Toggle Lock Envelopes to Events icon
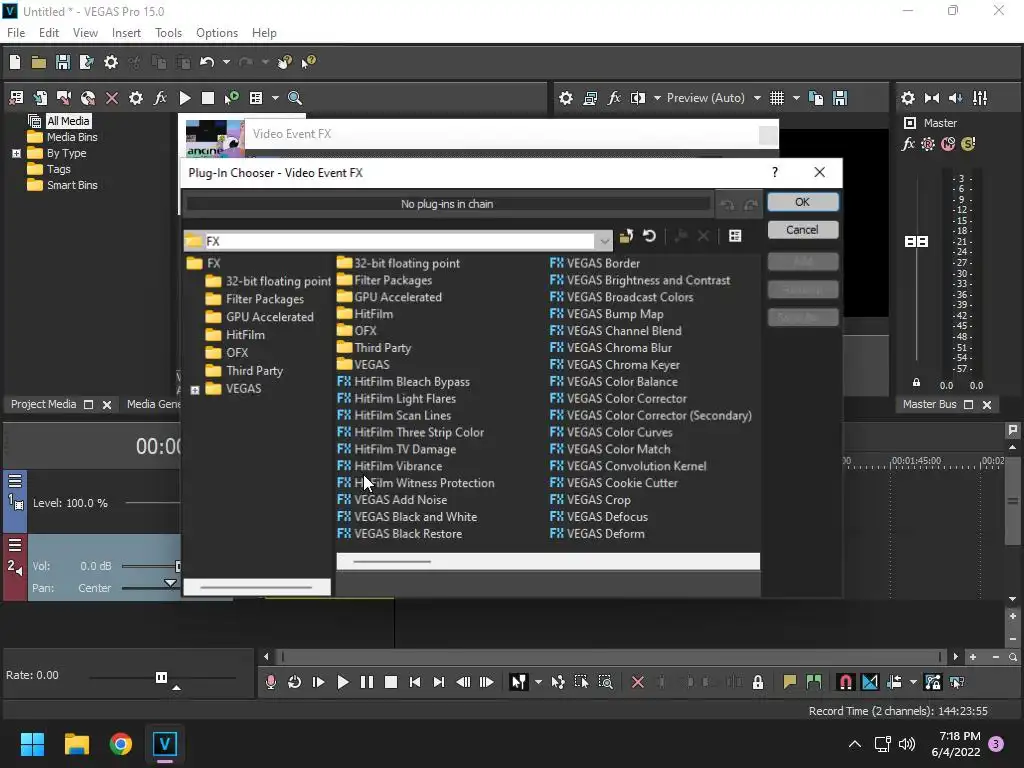 [x=933, y=682]
